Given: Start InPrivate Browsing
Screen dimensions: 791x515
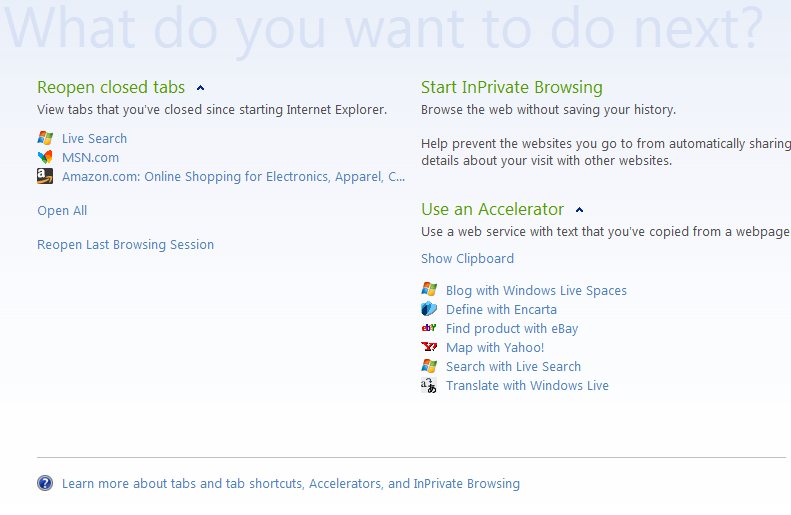Looking at the screenshot, I should (511, 87).
